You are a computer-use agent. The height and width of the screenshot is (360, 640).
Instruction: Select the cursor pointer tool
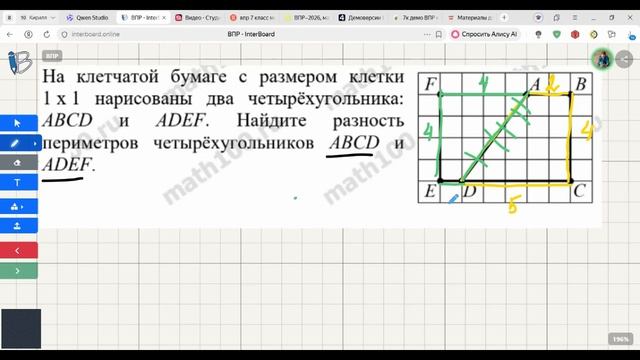point(18,123)
